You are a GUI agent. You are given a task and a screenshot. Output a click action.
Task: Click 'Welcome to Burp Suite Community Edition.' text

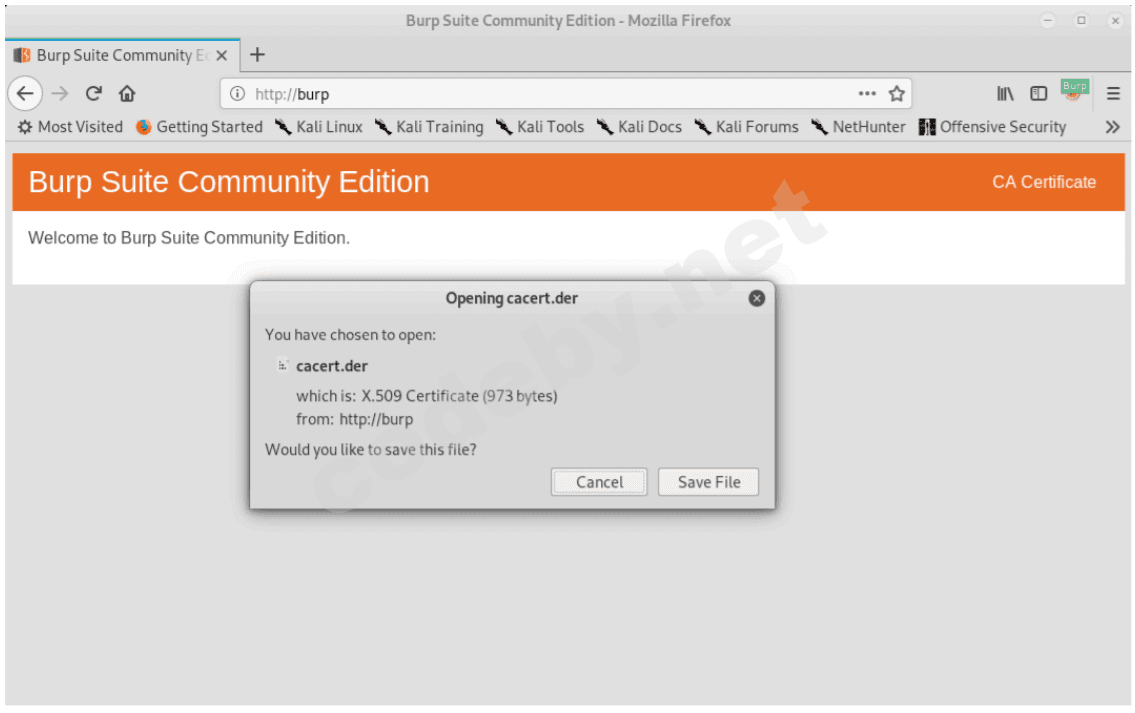tap(189, 238)
